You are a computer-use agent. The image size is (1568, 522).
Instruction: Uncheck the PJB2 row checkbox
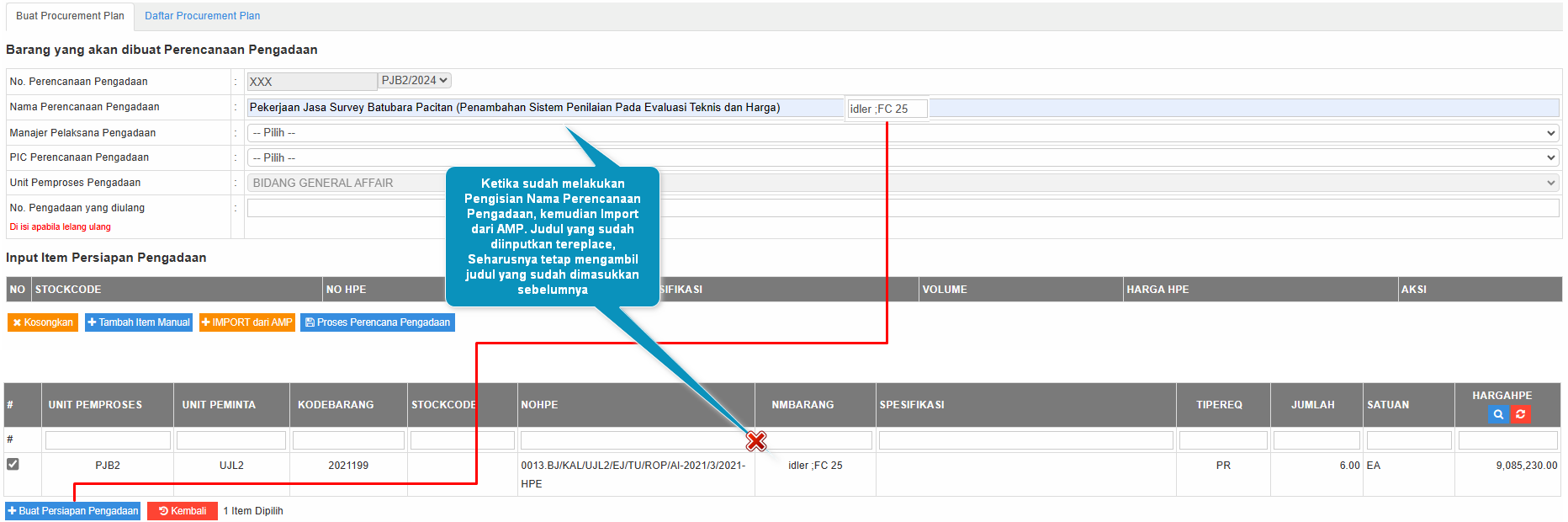(13, 464)
